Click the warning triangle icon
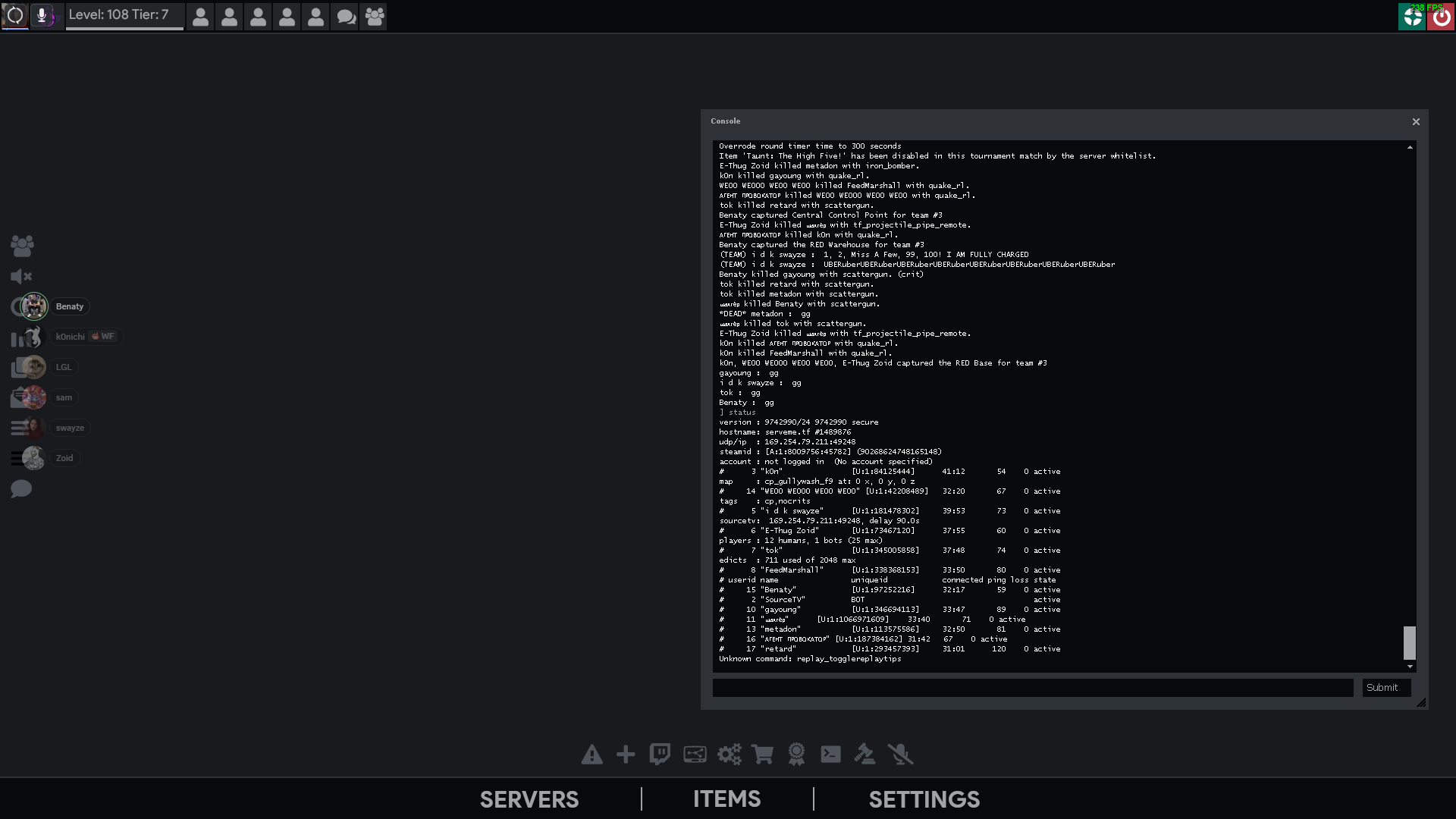 [591, 755]
